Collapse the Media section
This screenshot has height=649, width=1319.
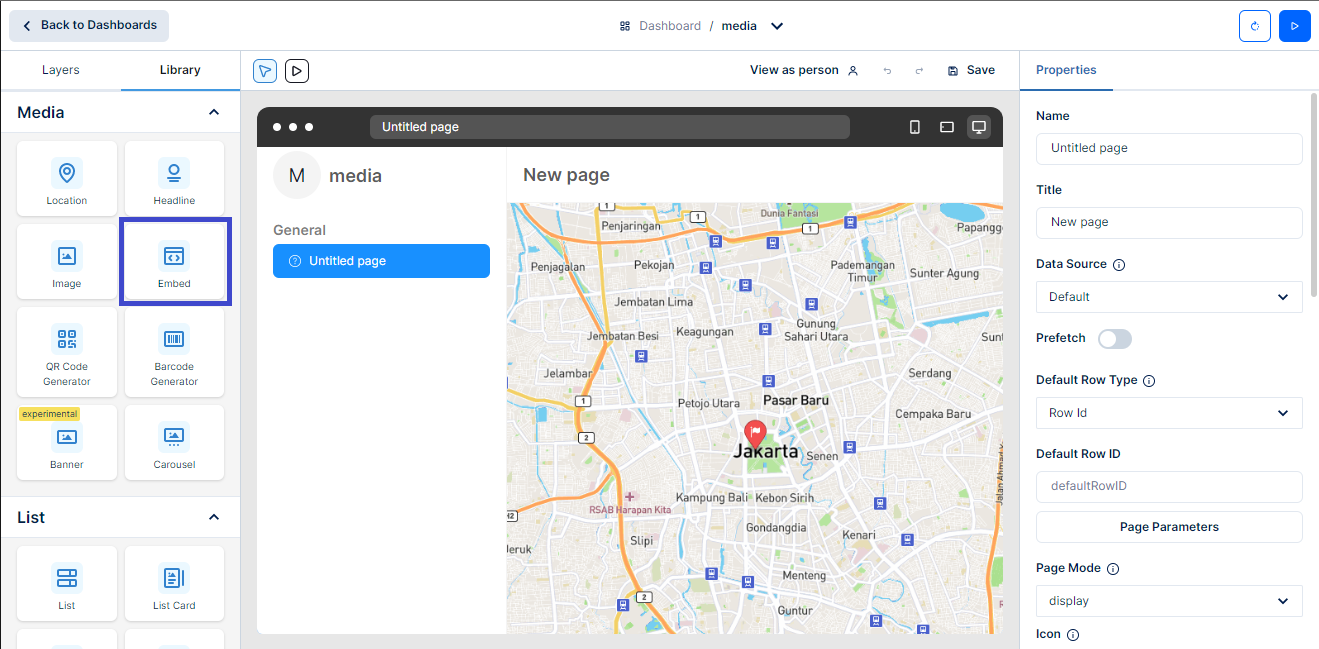coord(214,112)
